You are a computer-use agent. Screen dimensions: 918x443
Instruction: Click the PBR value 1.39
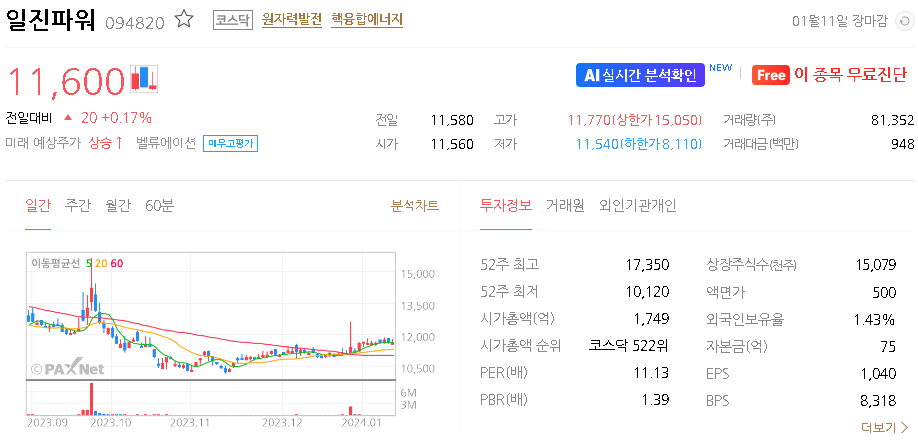pyautogui.click(x=656, y=400)
